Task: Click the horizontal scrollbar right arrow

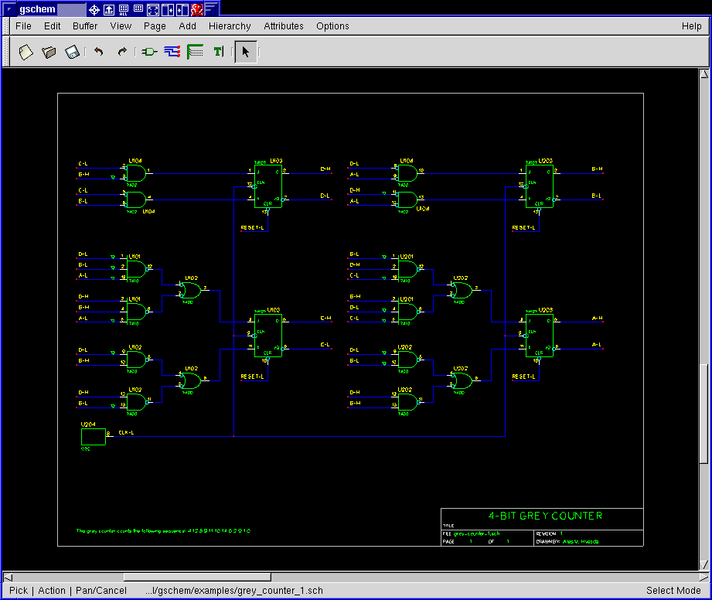Action: (703, 577)
